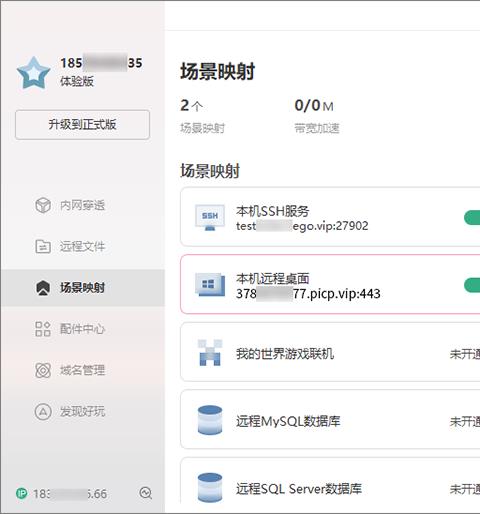This screenshot has width=480, height=514.
Task: Click the SSH monitor icon
Action: pos(210,217)
